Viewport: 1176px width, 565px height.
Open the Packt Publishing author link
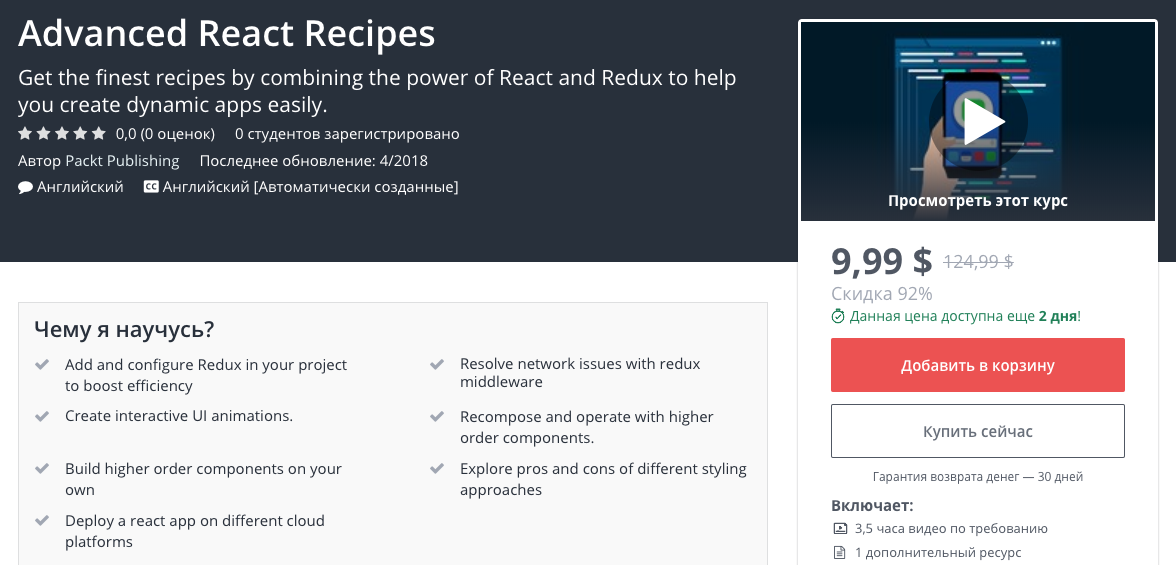pos(122,161)
